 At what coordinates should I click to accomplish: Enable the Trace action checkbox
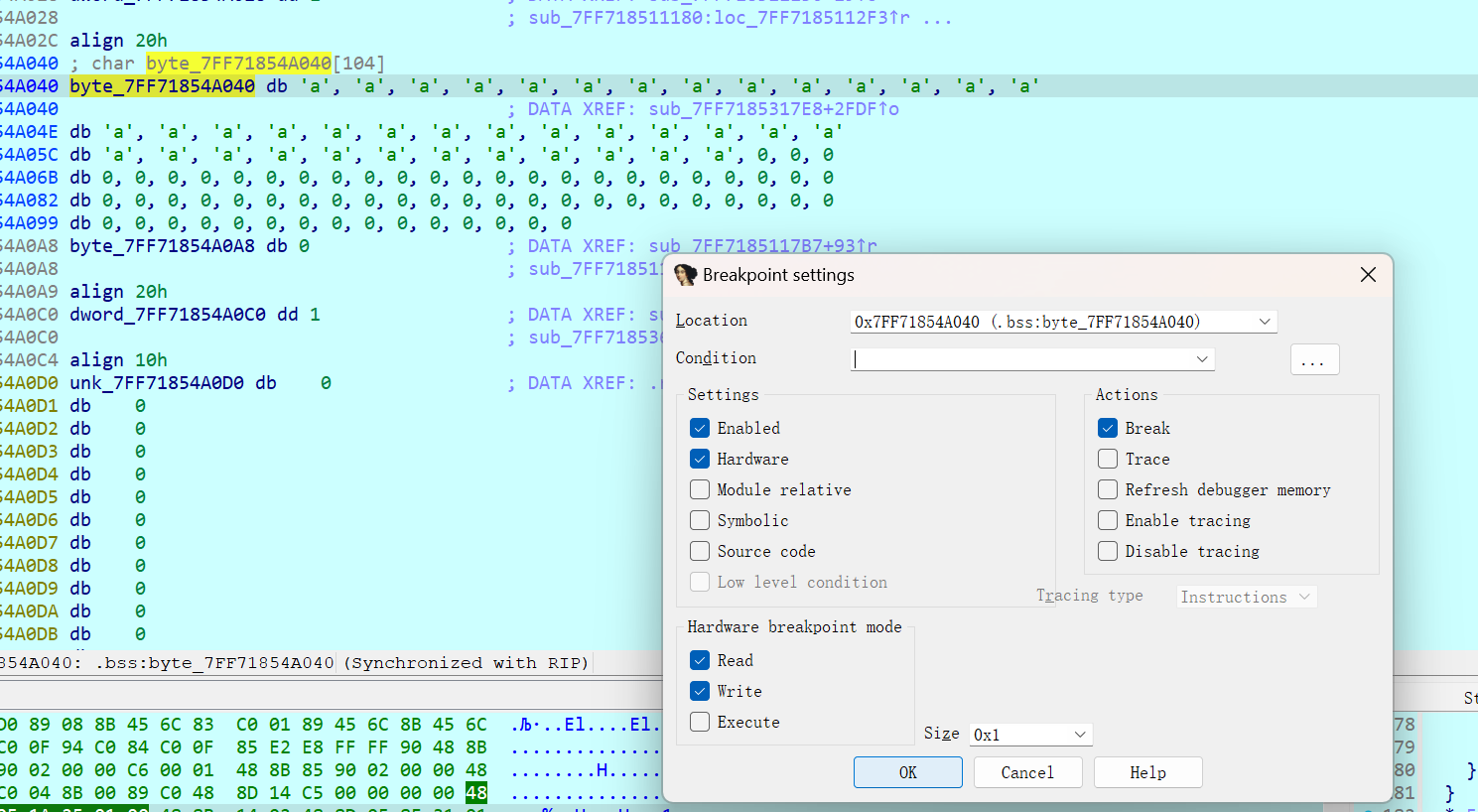1108,459
